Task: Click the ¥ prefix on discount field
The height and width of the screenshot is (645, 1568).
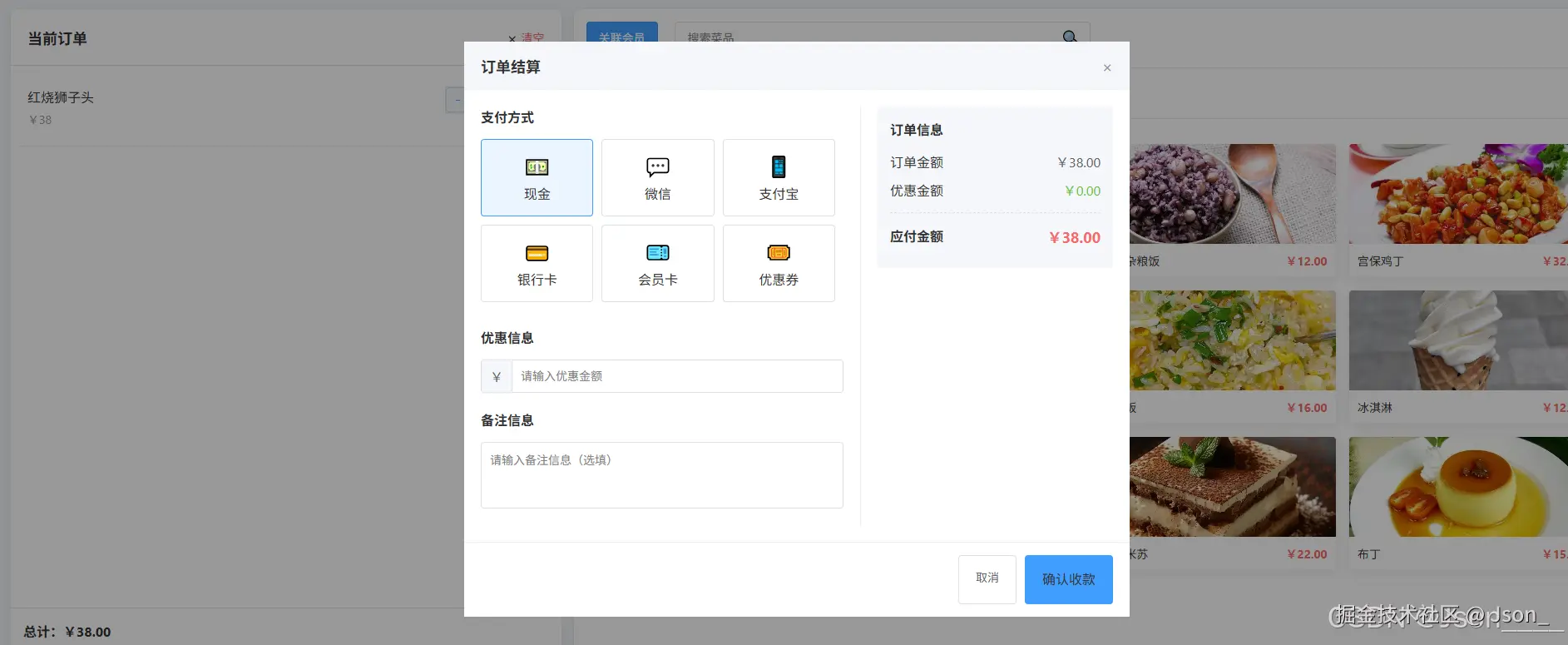Action: [x=497, y=376]
